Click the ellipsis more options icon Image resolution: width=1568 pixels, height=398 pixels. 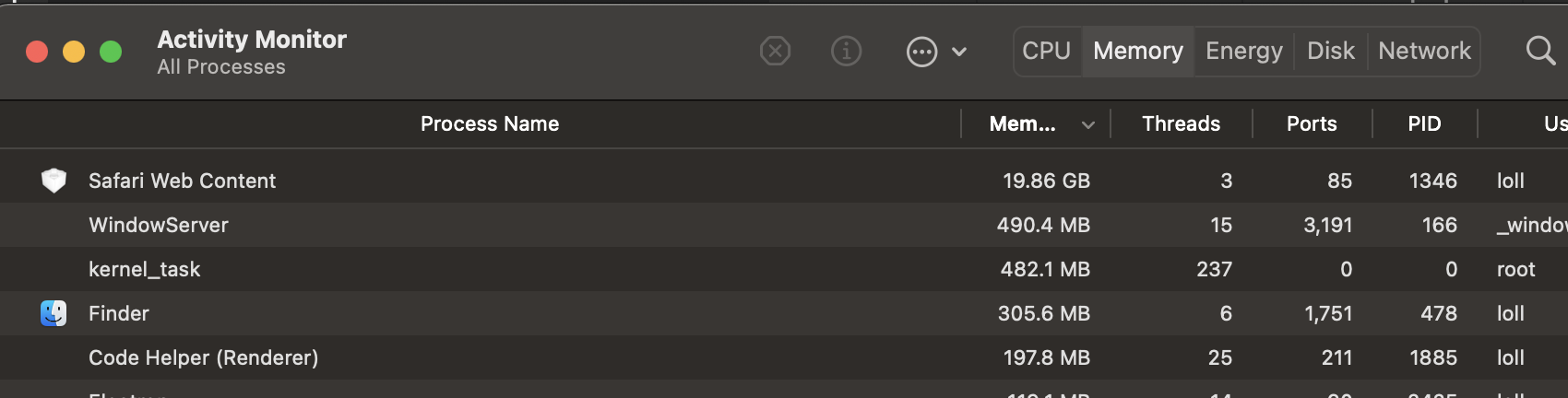click(921, 52)
